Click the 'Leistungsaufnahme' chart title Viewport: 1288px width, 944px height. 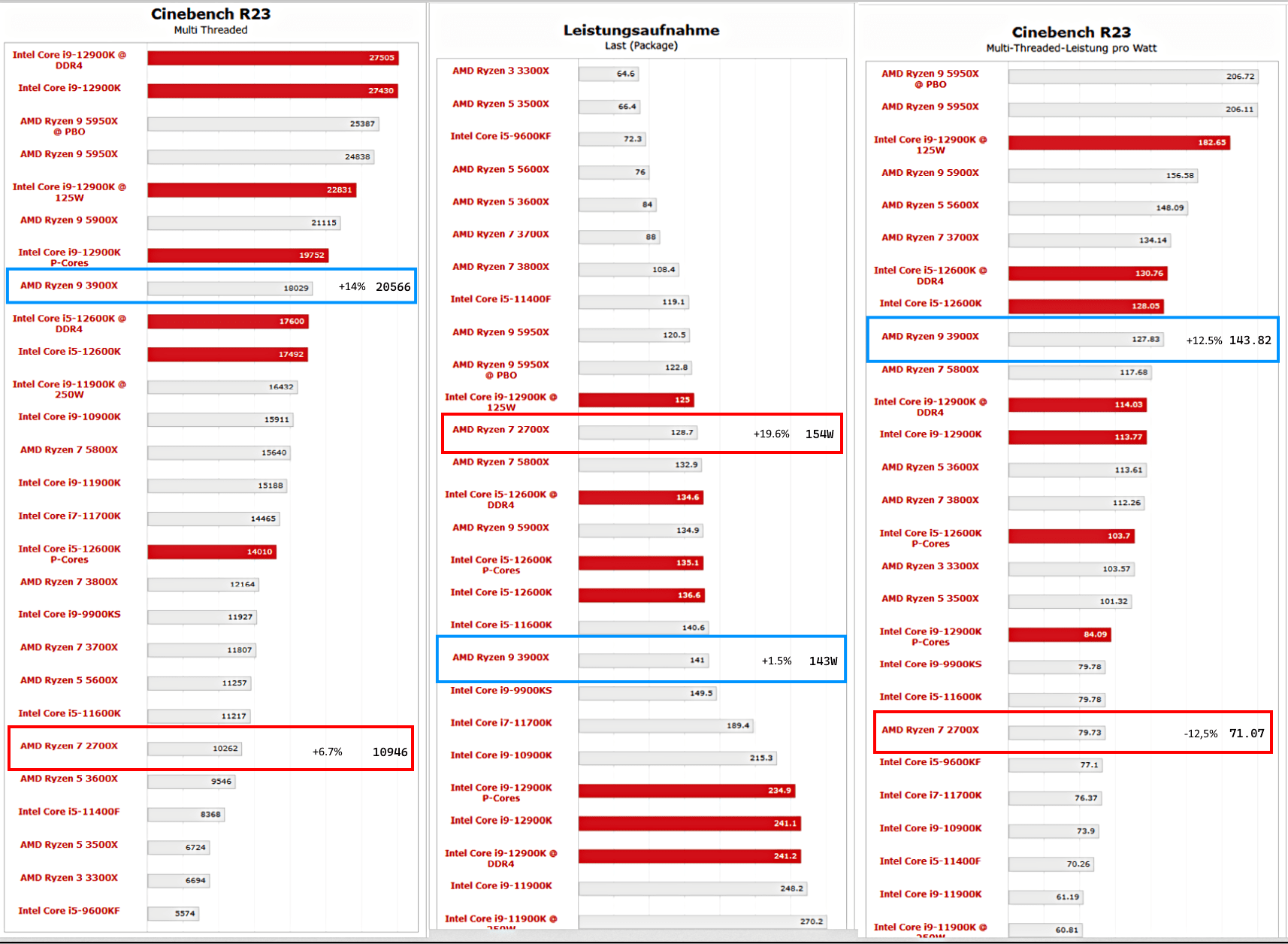tap(641, 30)
